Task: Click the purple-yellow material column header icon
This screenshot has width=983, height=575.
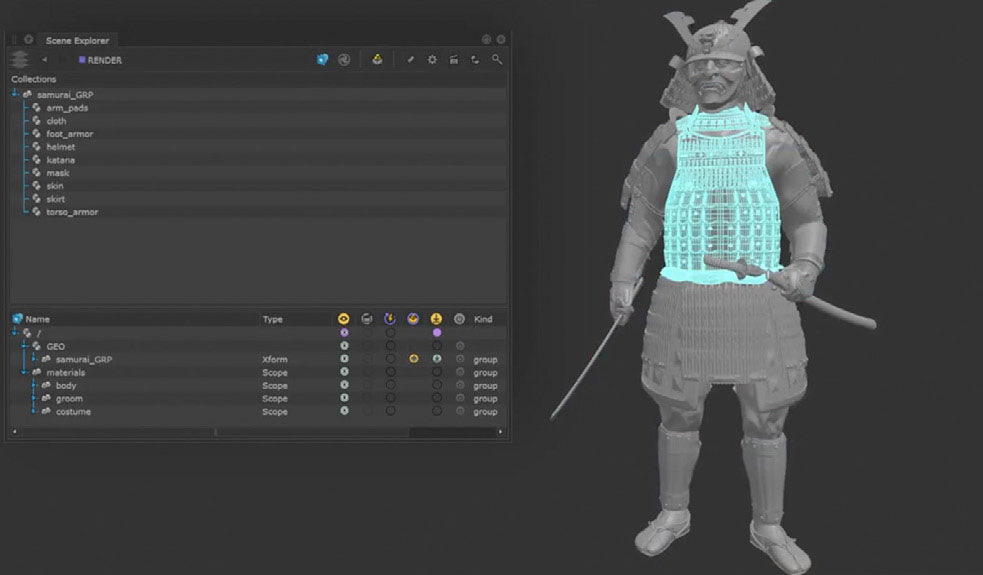Action: pyautogui.click(x=413, y=319)
